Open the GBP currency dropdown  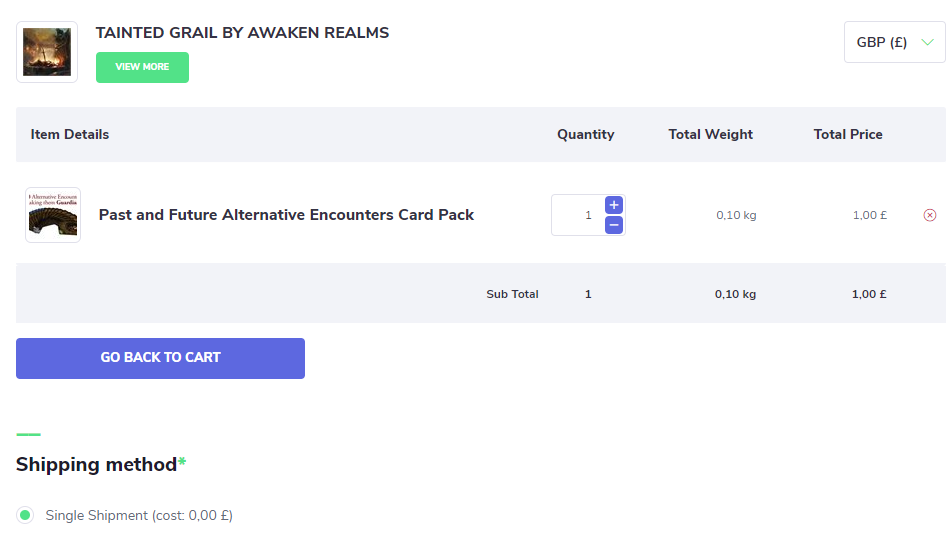[895, 42]
